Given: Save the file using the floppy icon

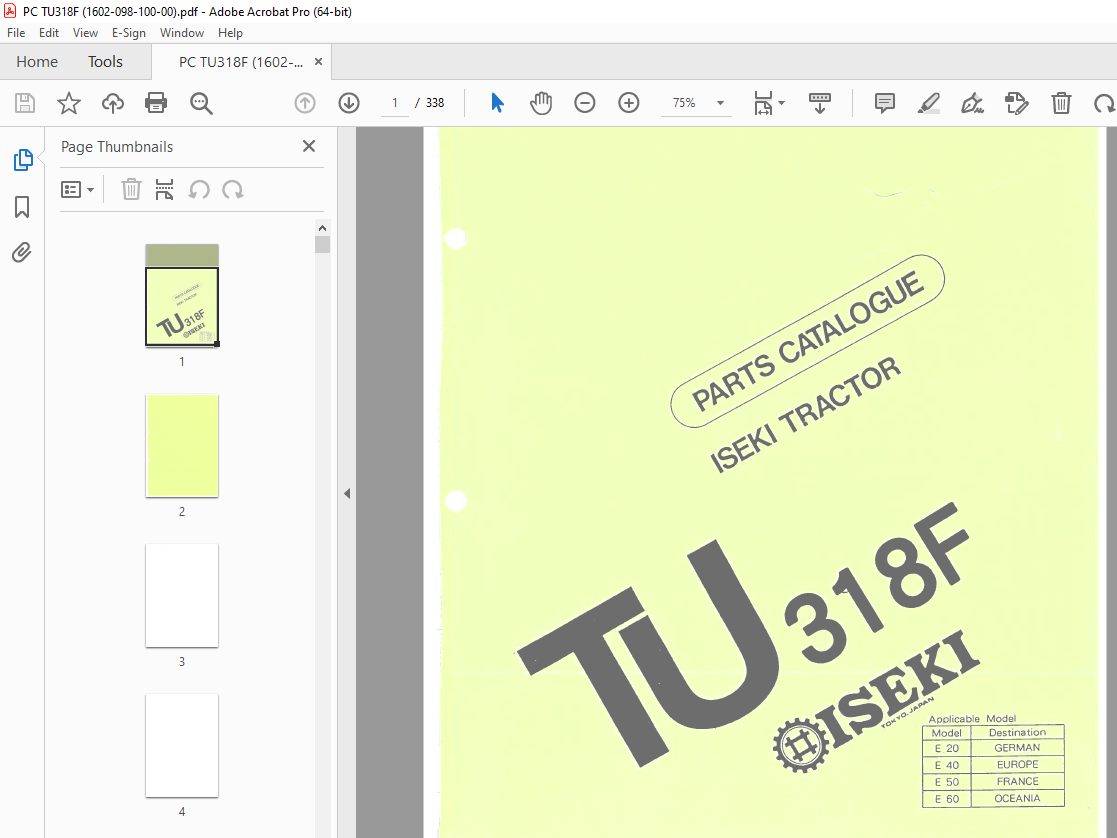Looking at the screenshot, I should pos(25,103).
